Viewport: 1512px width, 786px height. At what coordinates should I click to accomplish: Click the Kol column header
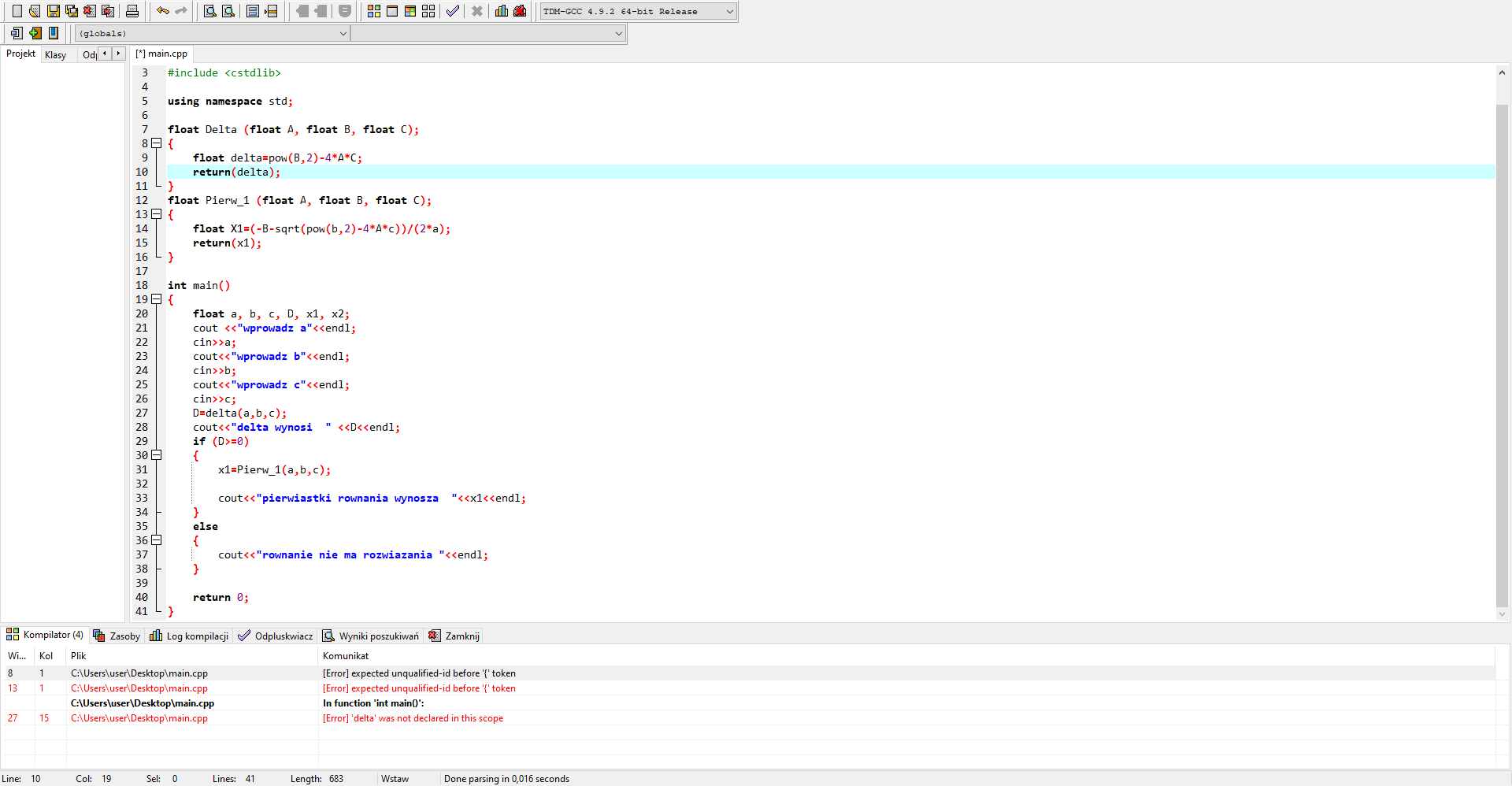coord(50,655)
